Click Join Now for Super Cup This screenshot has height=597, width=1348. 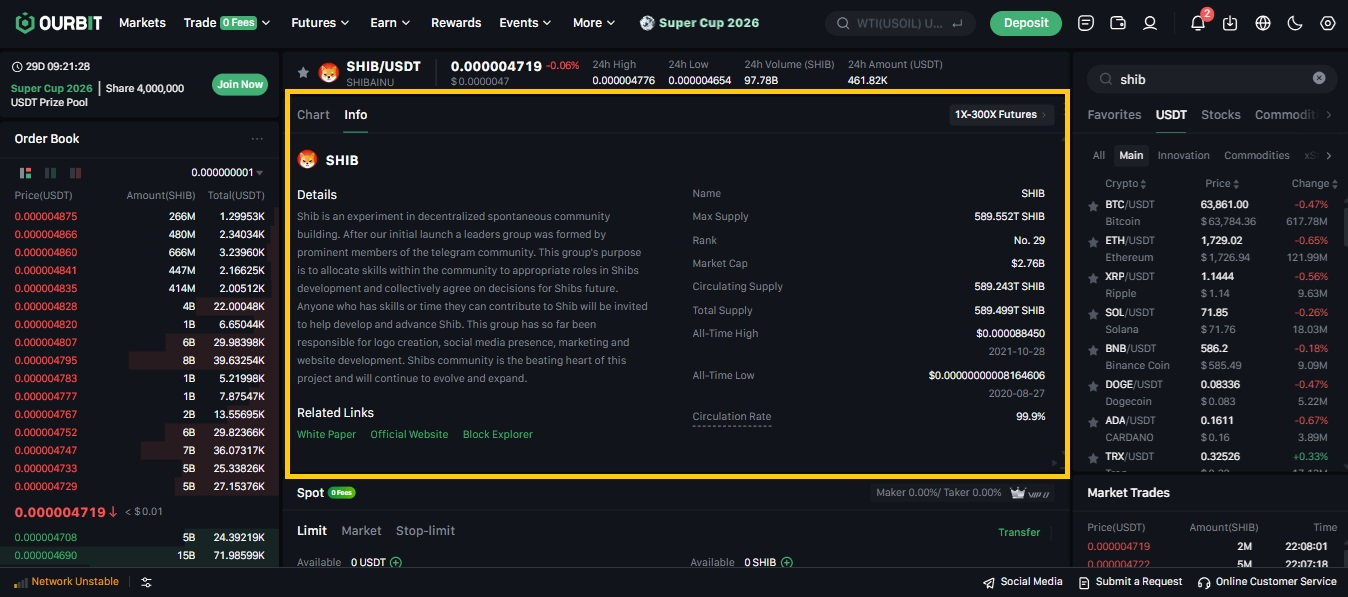[x=240, y=85]
